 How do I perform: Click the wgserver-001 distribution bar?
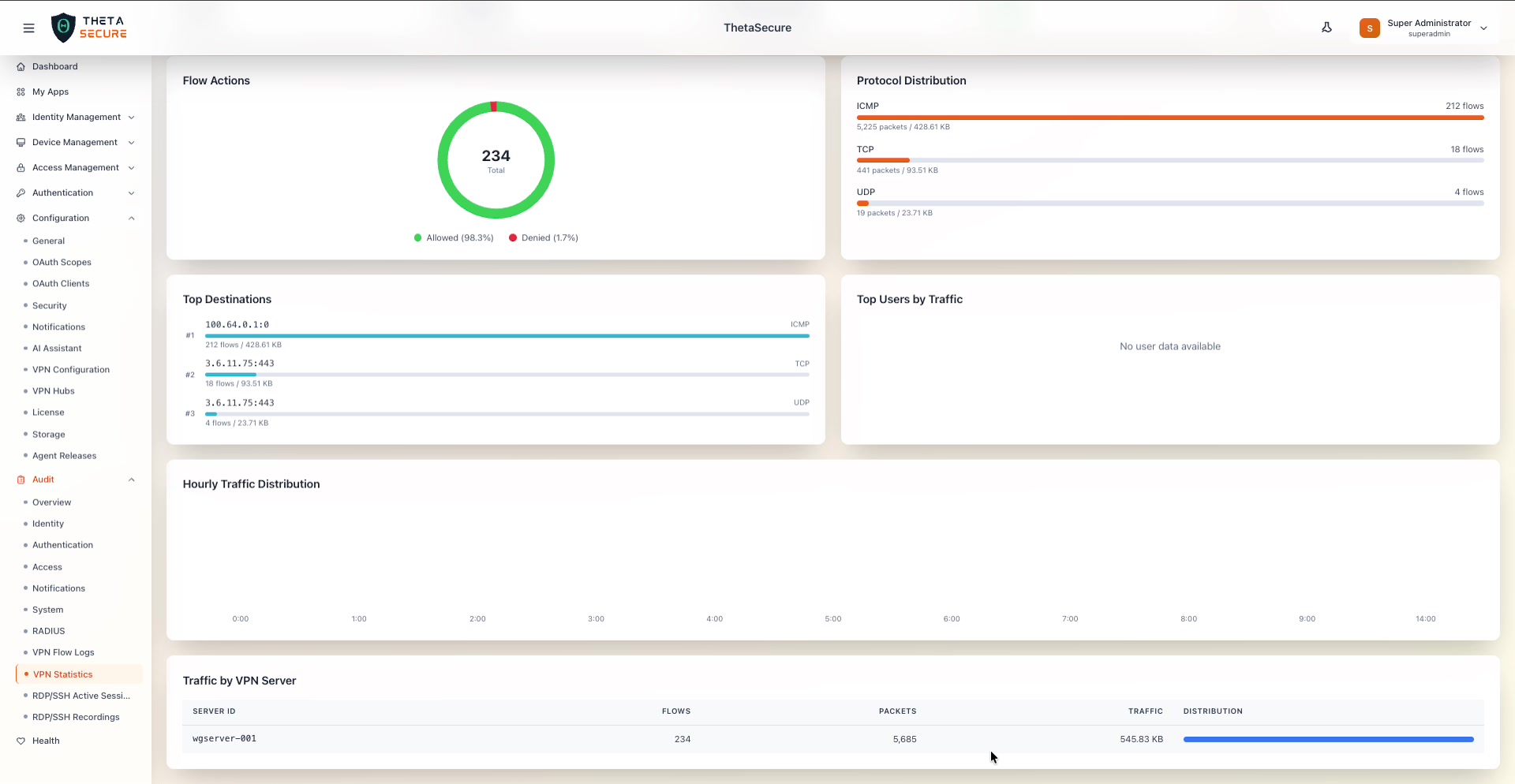[x=1328, y=740]
